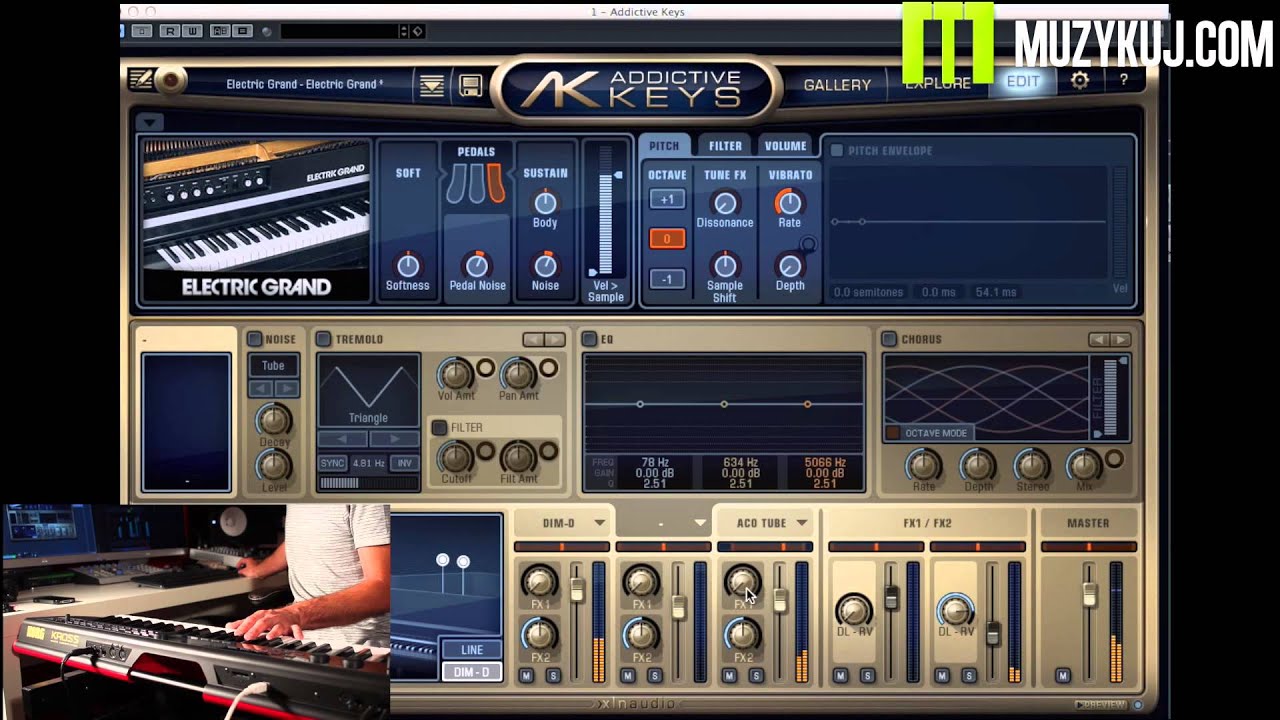Enable the CHORUS checkbox
This screenshot has width=1280, height=720.
[x=889, y=340]
